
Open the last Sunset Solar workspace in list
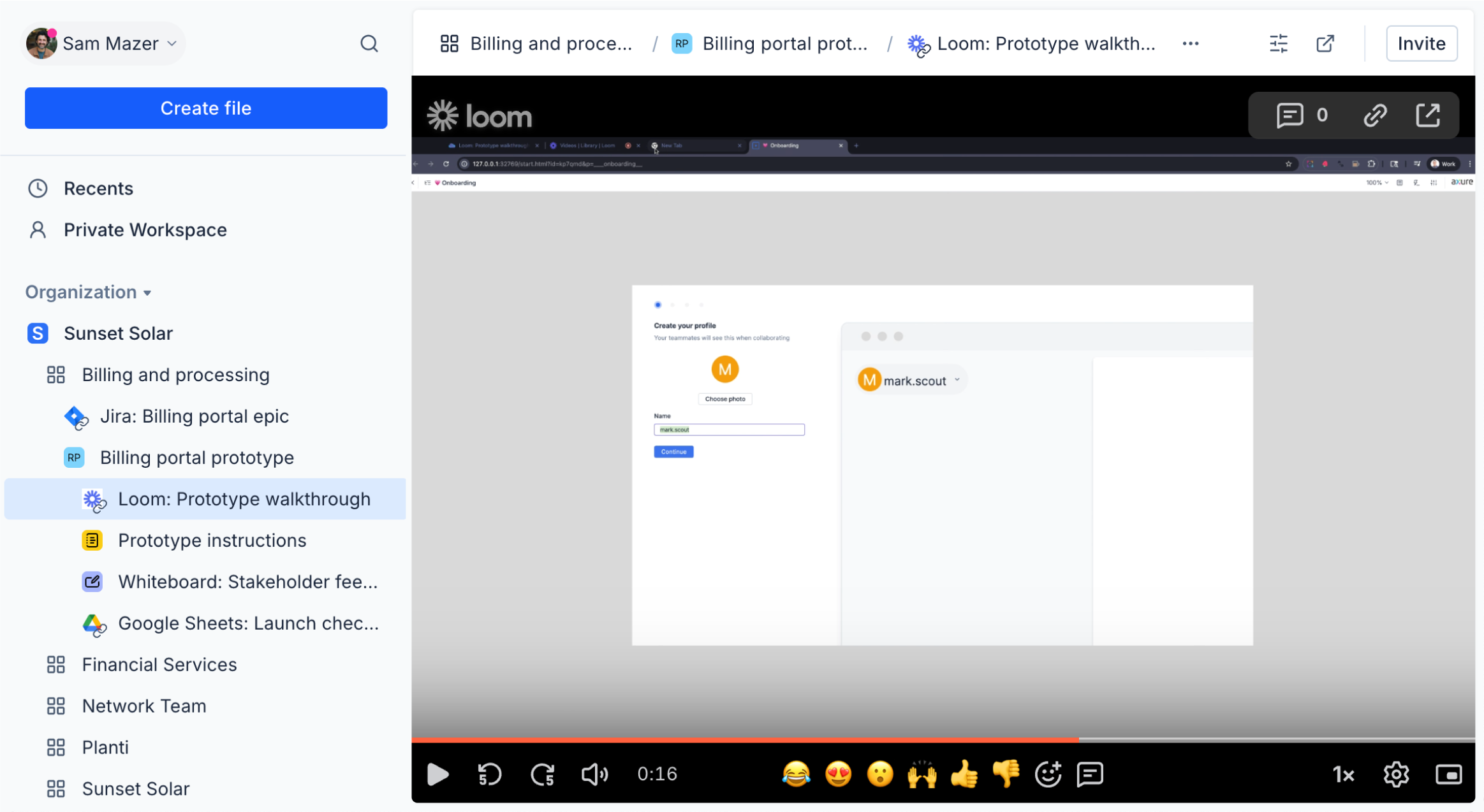118,788
